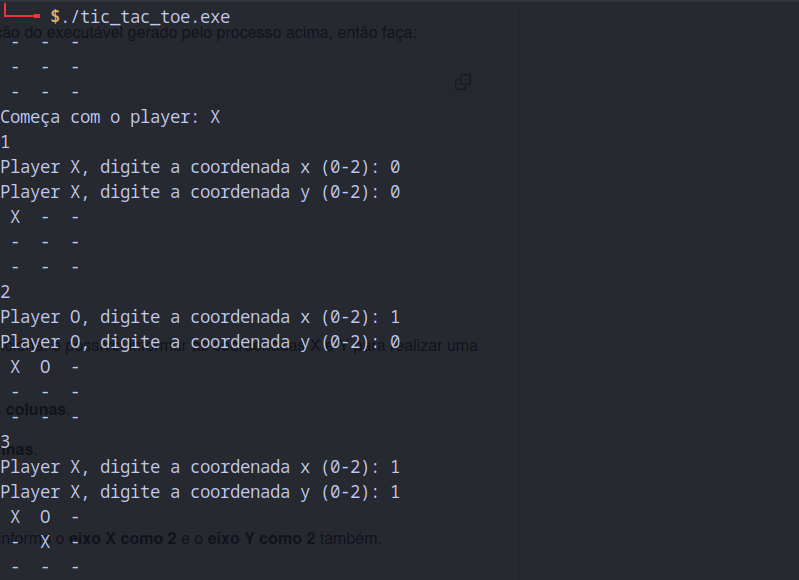799x580 pixels.
Task: Click turn number 3 in output
Action: [x=5, y=441]
